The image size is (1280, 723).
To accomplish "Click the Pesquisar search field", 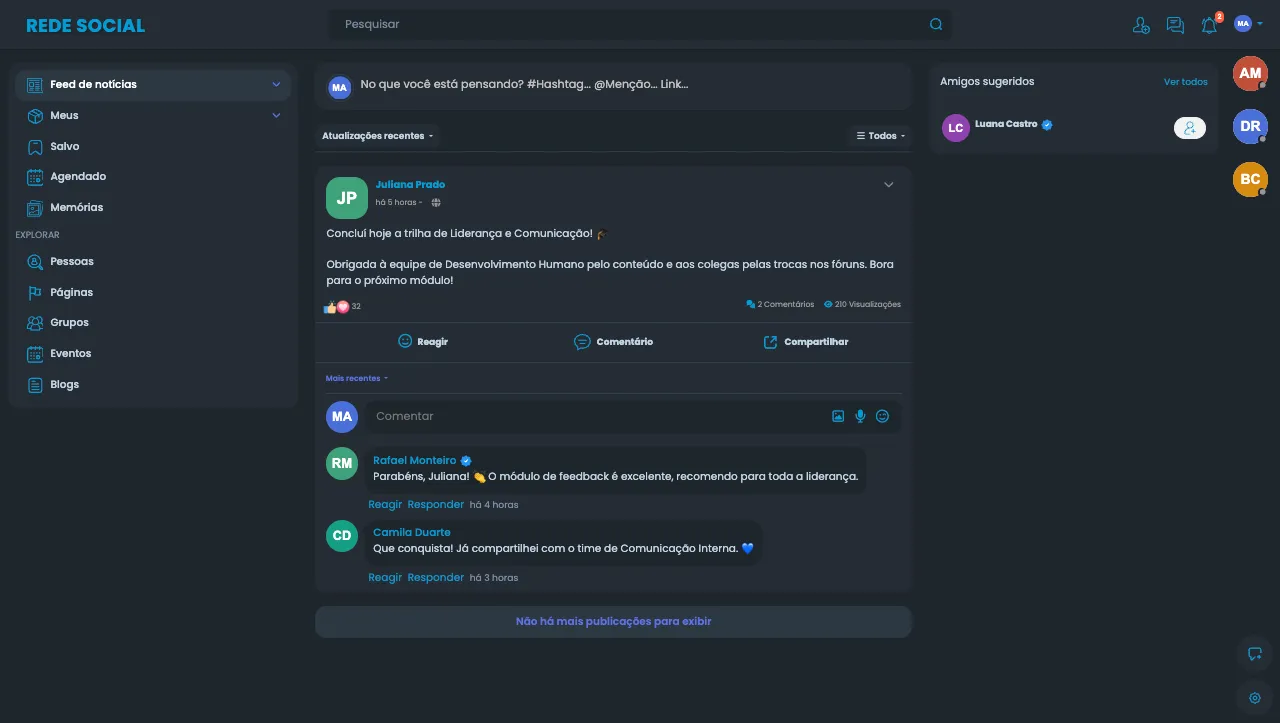I will point(640,24).
